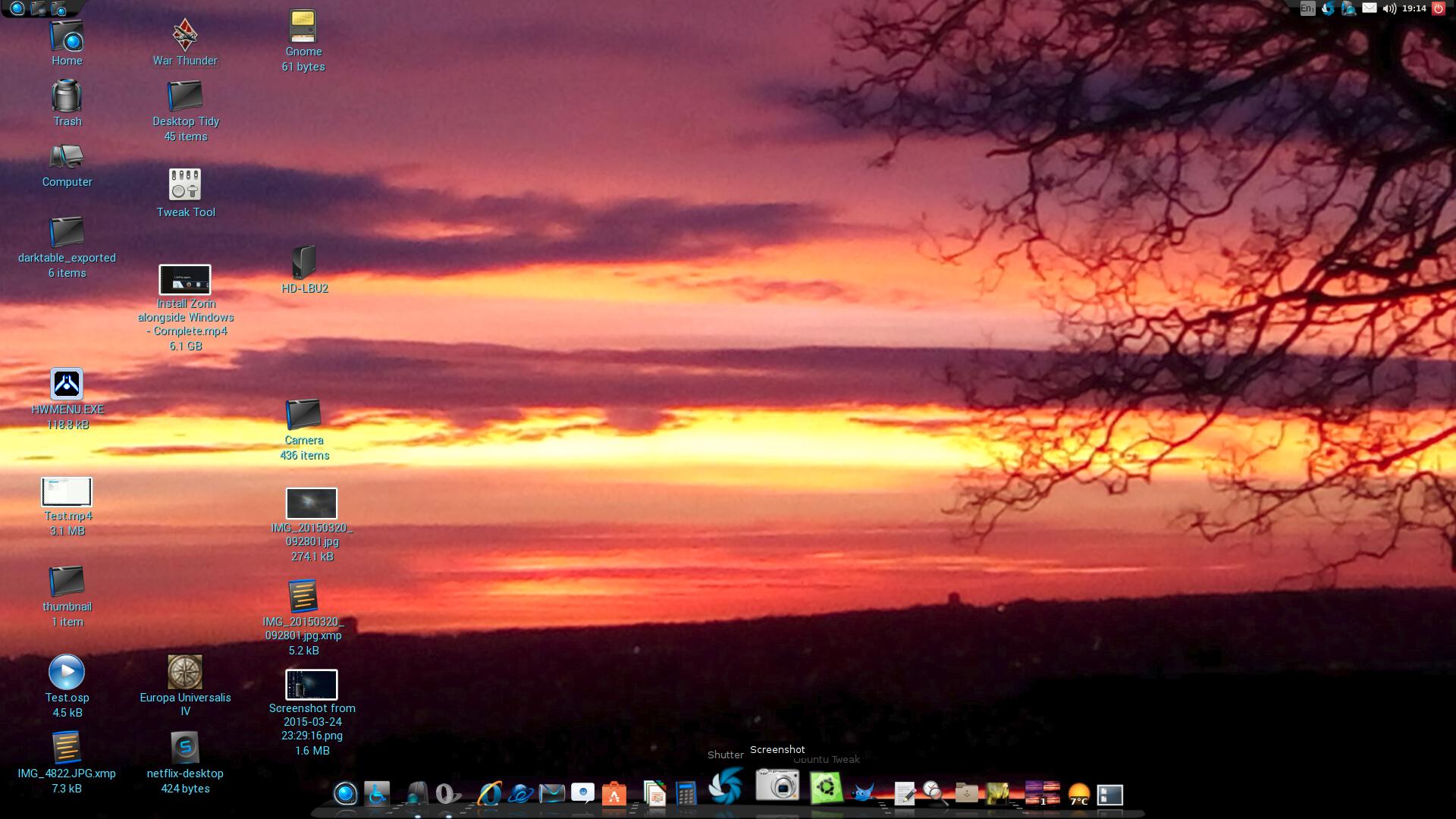Open the Screenshot camera app in dock
The width and height of the screenshot is (1456, 819).
(777, 786)
